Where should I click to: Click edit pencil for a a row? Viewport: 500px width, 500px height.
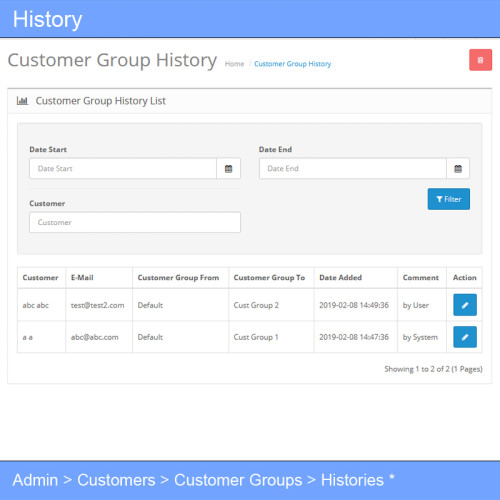click(465, 337)
